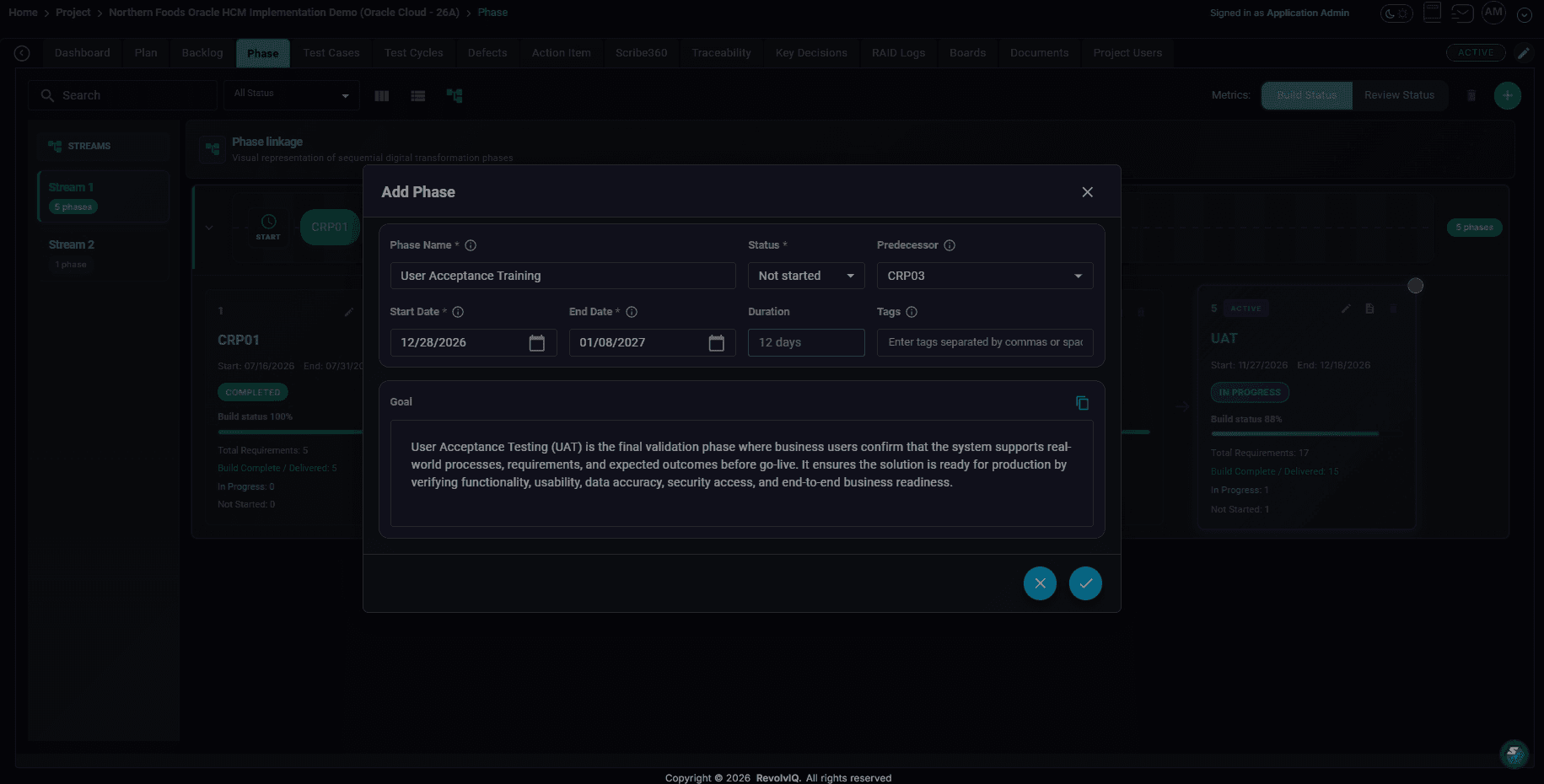Viewport: 1544px width, 784px height.
Task: Expand the user menu chevron
Action: coord(1525,14)
